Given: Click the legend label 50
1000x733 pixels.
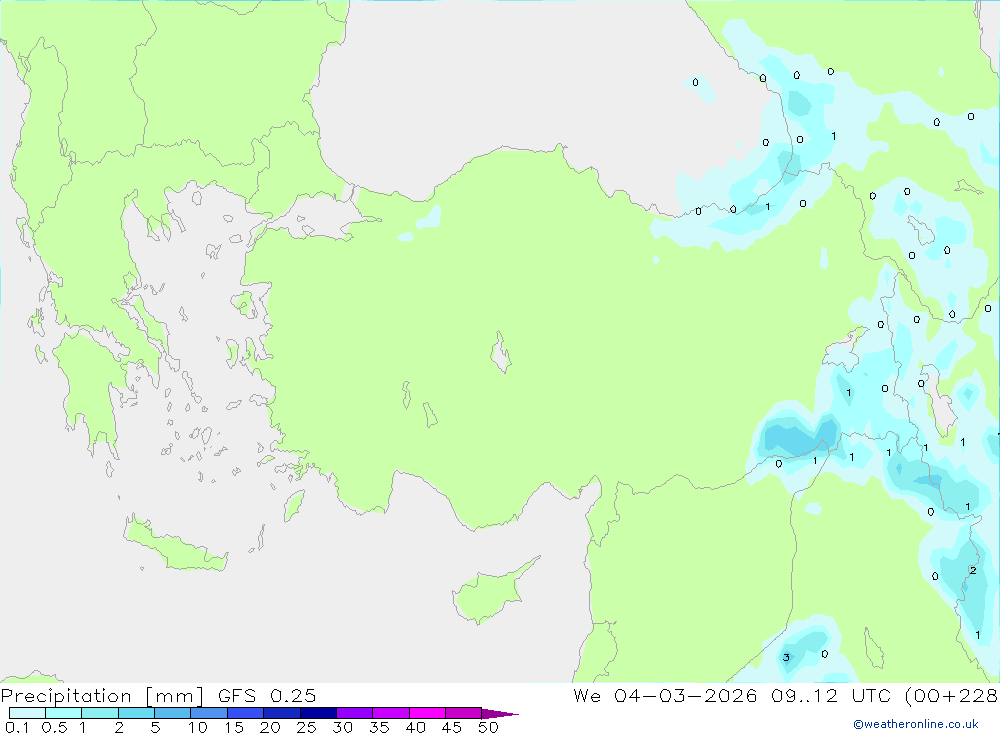Looking at the screenshot, I should pyautogui.click(x=489, y=727).
